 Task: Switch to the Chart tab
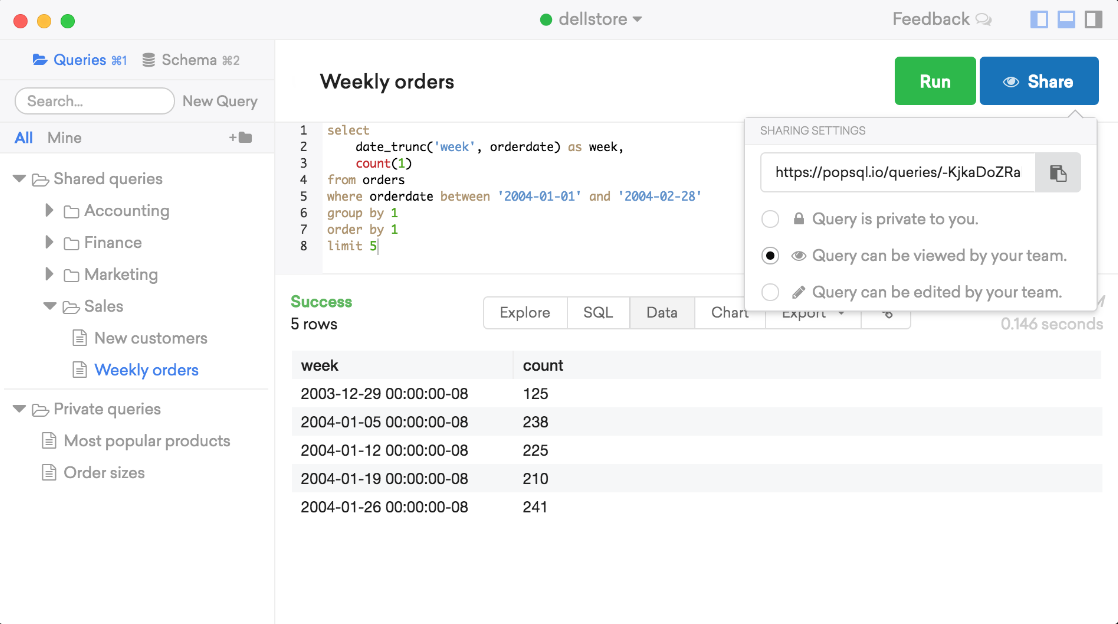(x=729, y=312)
